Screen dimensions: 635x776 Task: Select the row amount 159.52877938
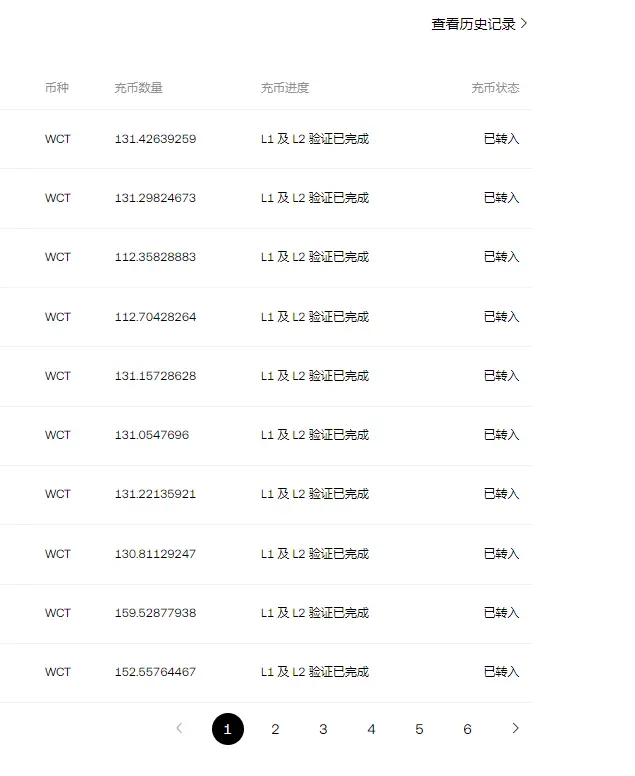[x=155, y=613]
